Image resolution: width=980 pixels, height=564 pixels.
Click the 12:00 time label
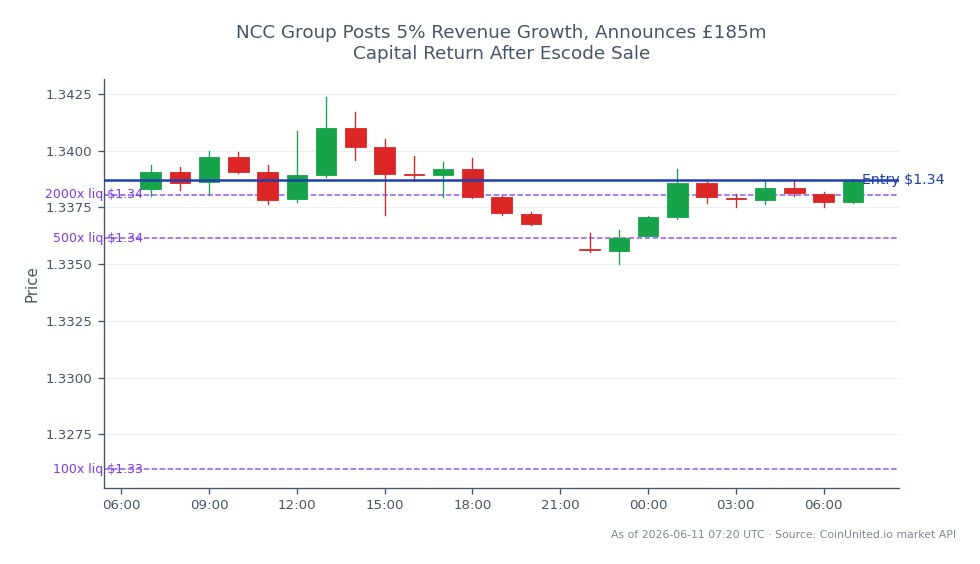coord(297,505)
